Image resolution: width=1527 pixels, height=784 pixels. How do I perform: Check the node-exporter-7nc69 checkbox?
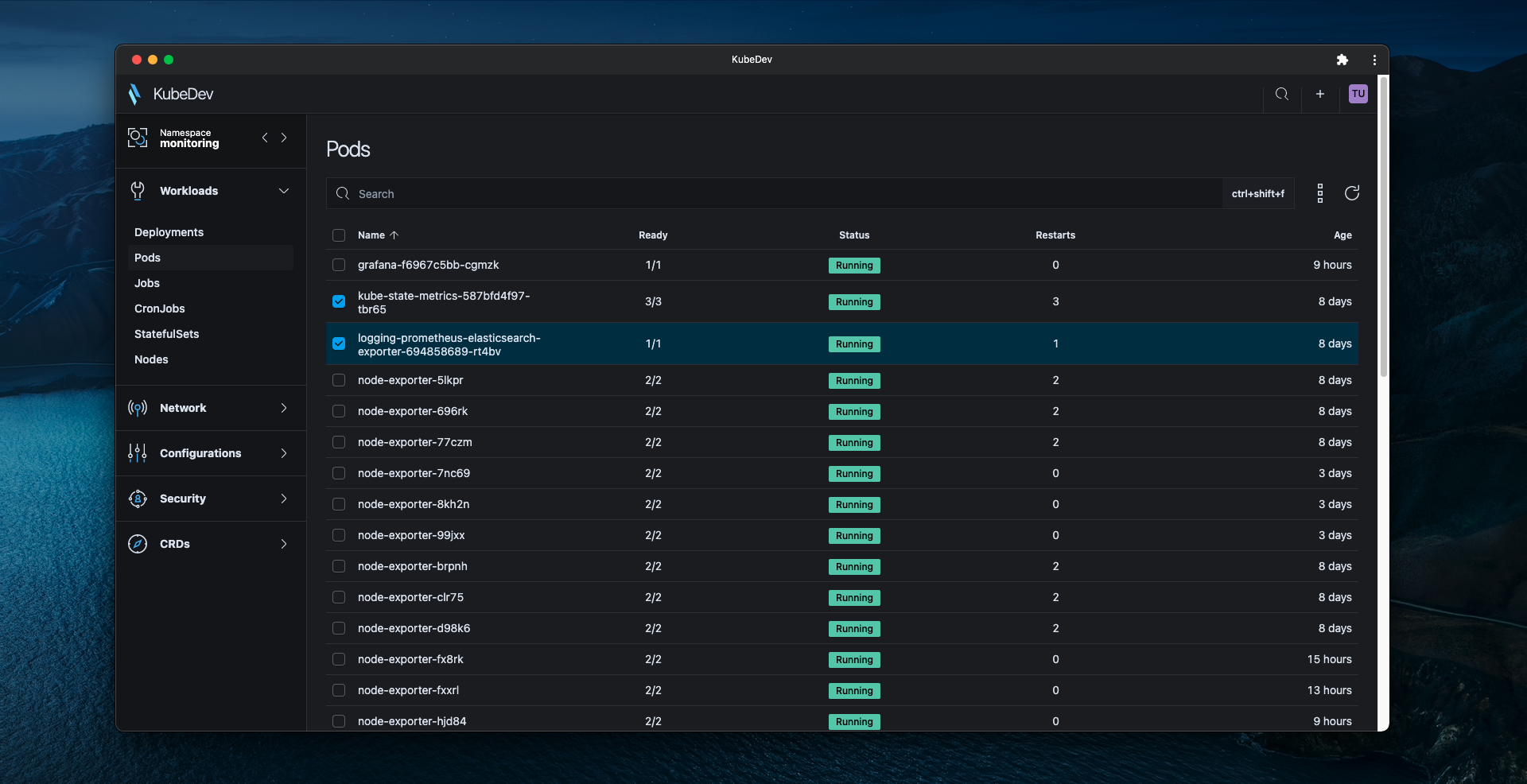pos(339,473)
